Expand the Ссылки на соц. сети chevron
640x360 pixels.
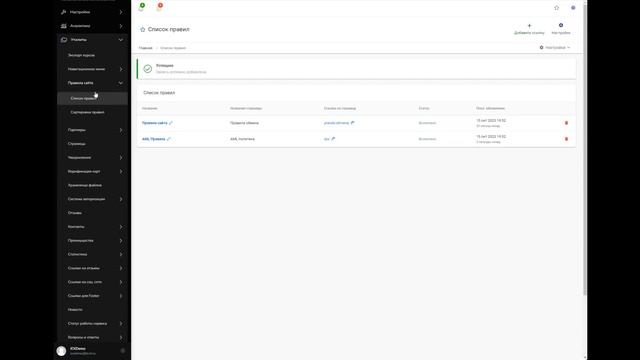click(x=121, y=282)
